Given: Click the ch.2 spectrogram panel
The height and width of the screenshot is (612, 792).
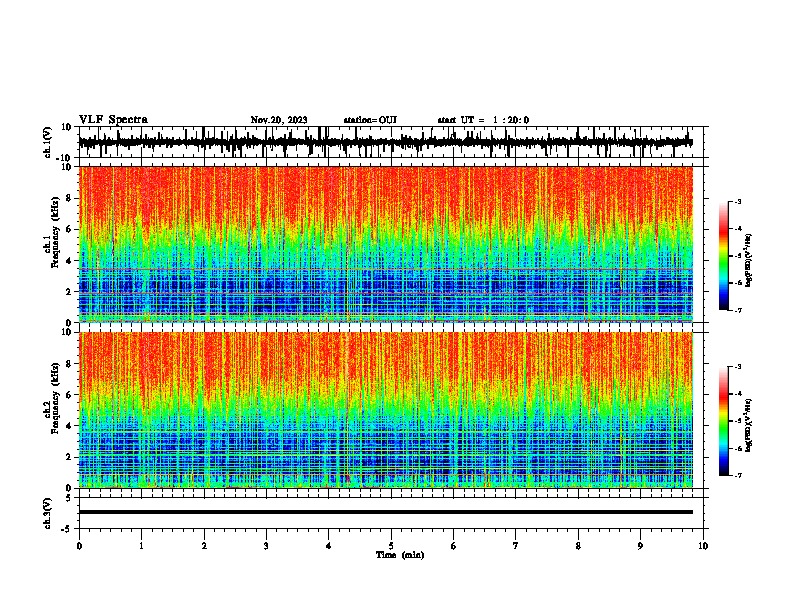Looking at the screenshot, I should [385, 410].
